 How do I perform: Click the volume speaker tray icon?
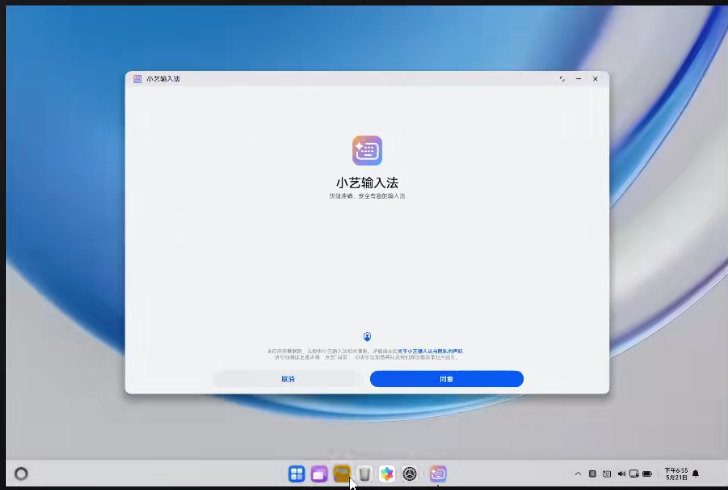[x=621, y=474]
